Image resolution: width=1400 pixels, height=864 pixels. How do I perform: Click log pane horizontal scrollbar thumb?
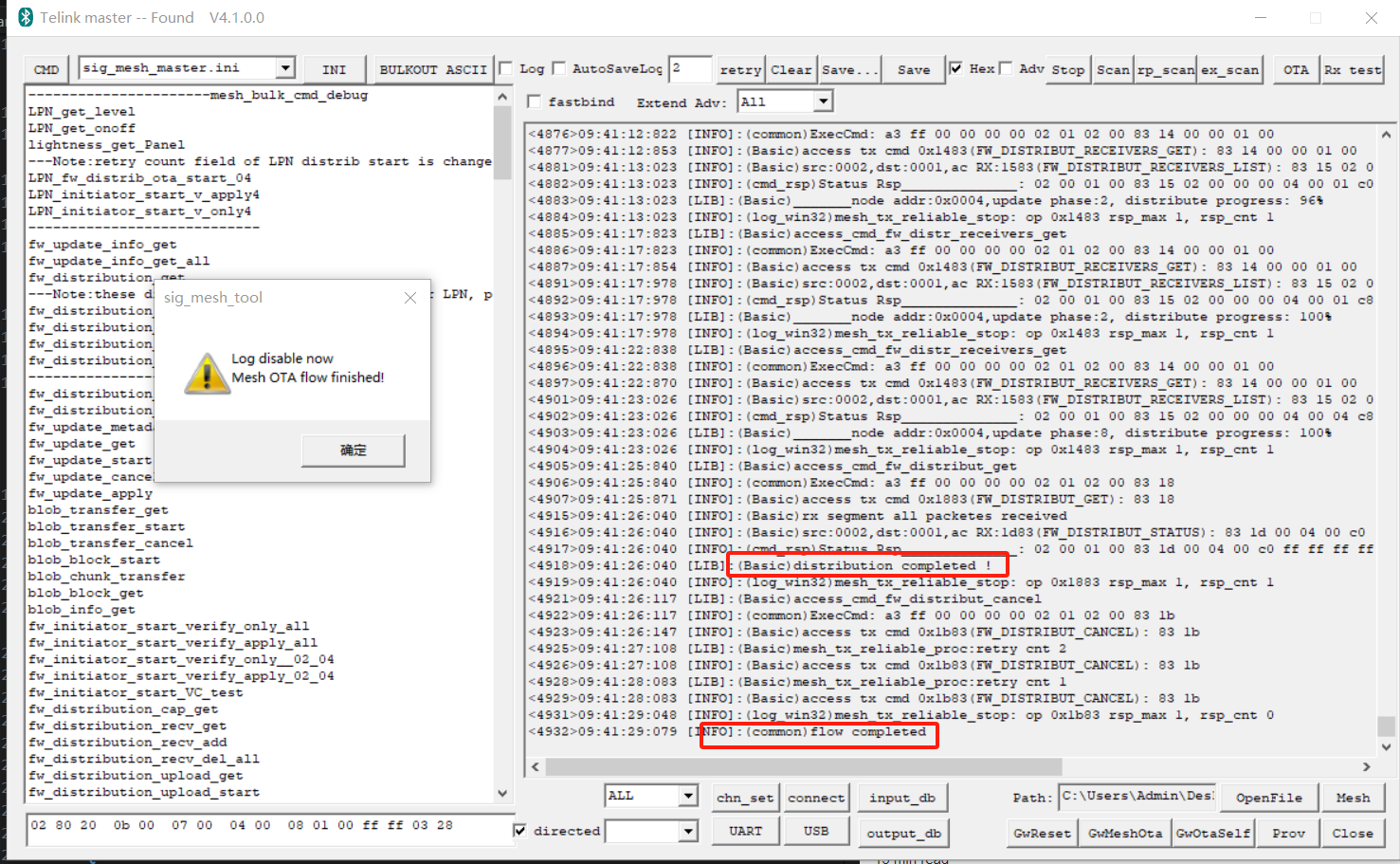(x=803, y=766)
